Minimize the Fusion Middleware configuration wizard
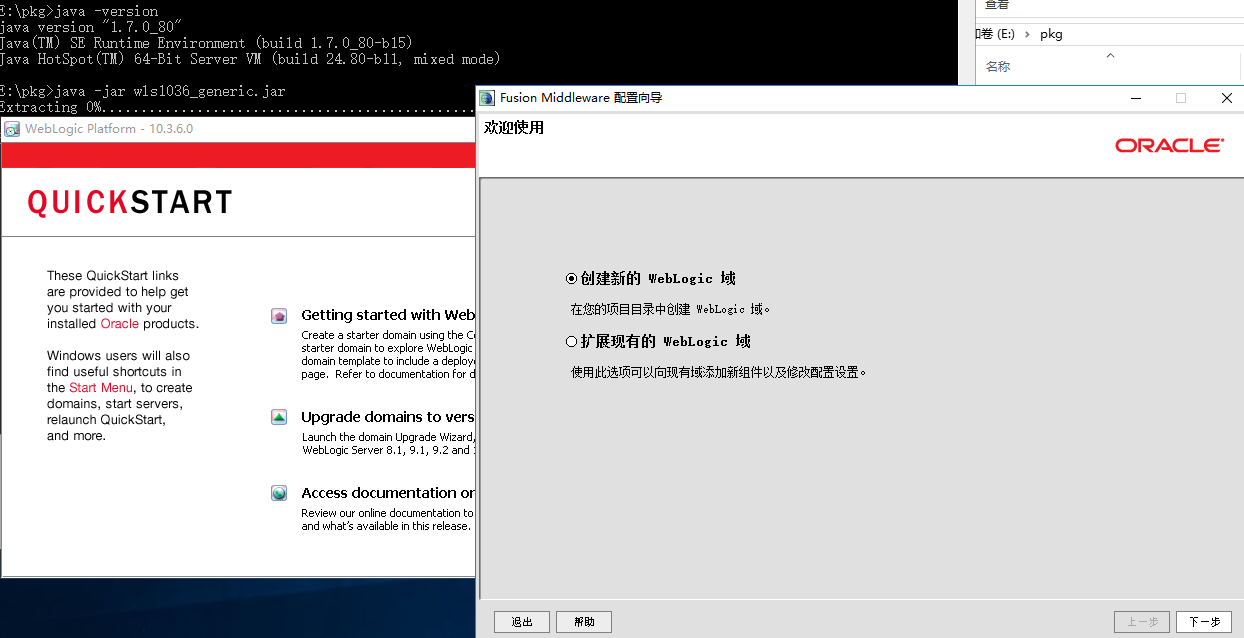The image size is (1244, 638). point(1135,98)
